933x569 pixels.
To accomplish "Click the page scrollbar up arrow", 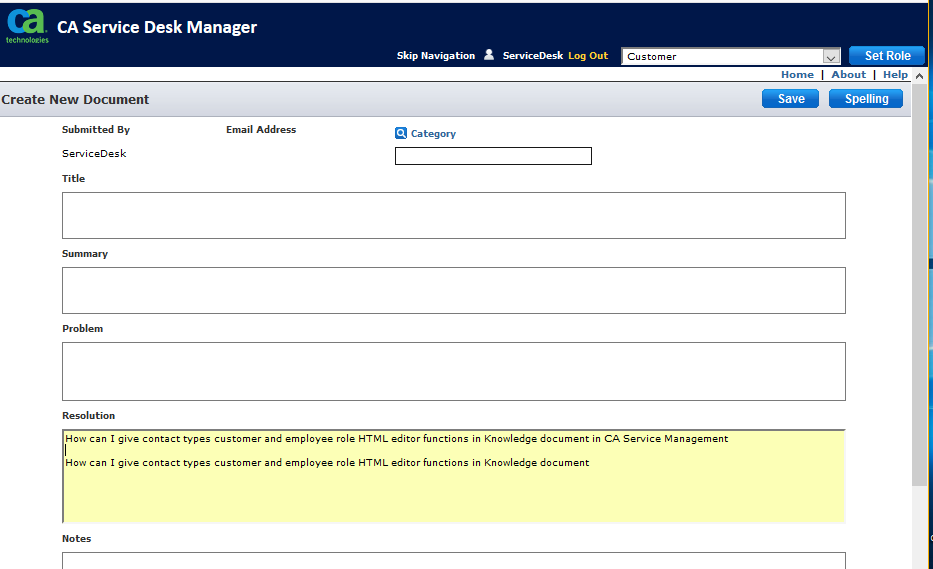I will [919, 76].
